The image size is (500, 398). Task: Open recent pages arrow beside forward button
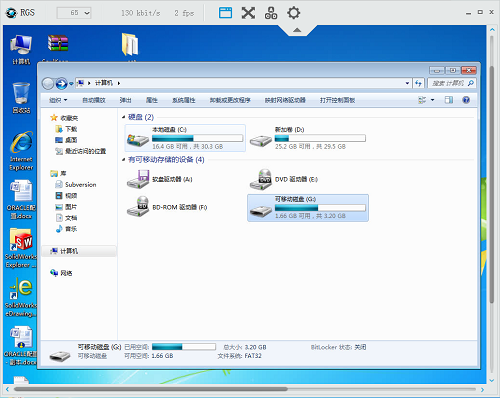tap(71, 84)
